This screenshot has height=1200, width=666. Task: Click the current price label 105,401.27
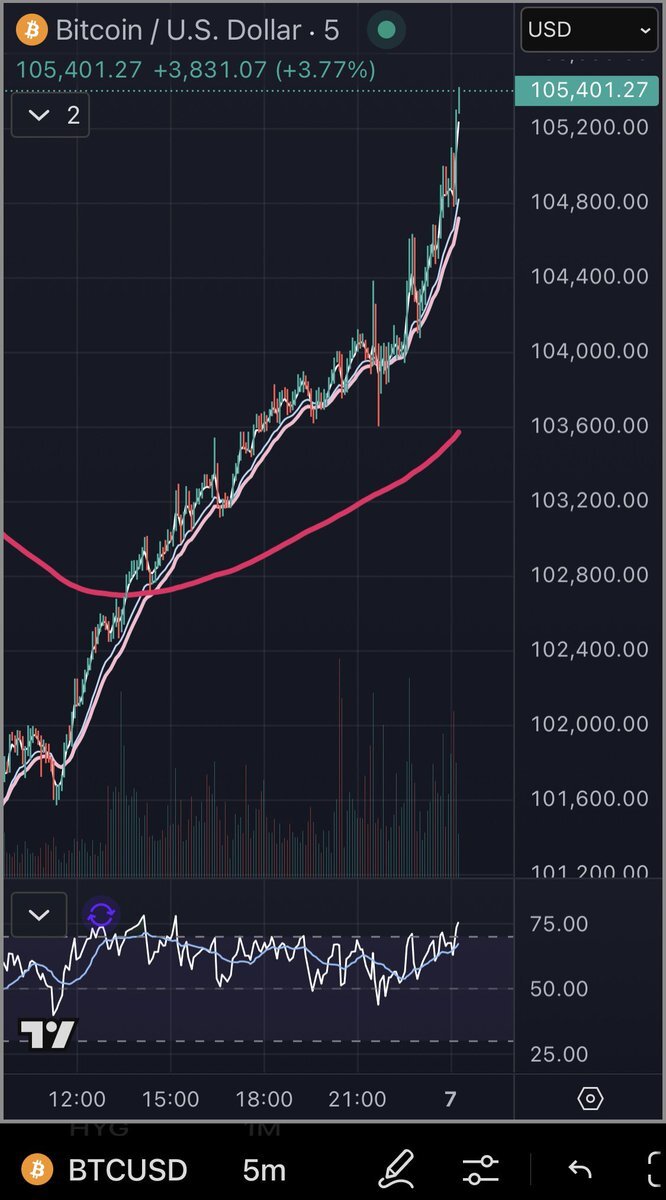[x=588, y=90]
